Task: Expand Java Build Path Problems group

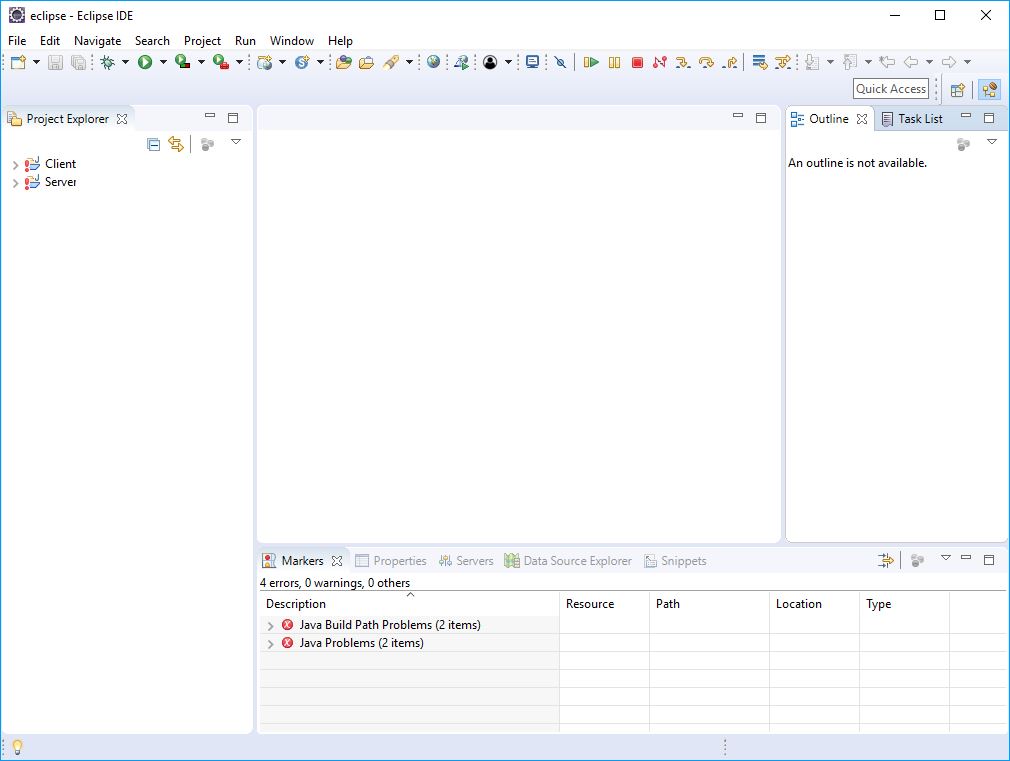Action: [x=271, y=626]
